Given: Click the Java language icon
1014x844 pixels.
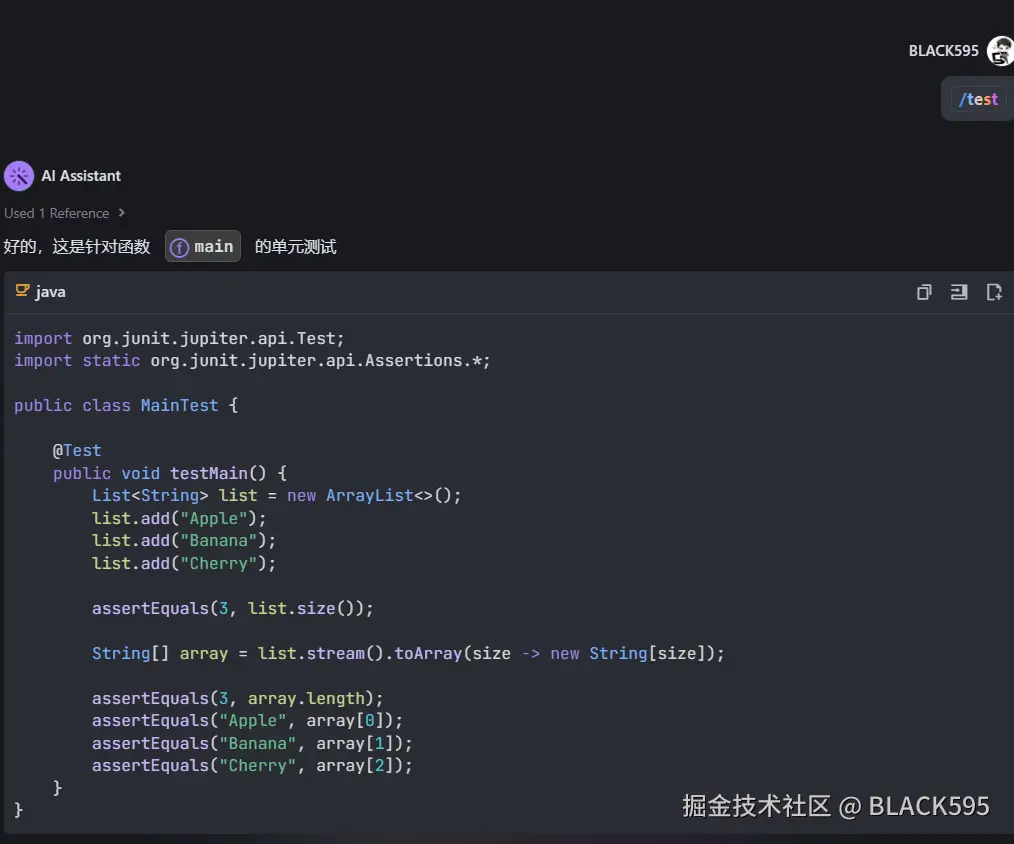Looking at the screenshot, I should click(x=23, y=291).
